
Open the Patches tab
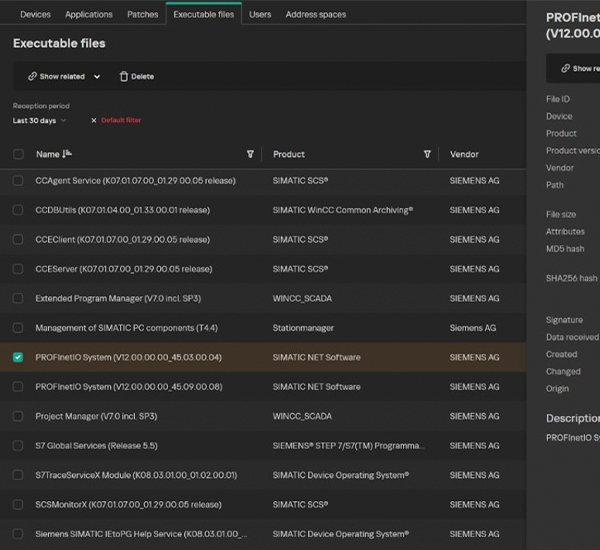tap(143, 15)
